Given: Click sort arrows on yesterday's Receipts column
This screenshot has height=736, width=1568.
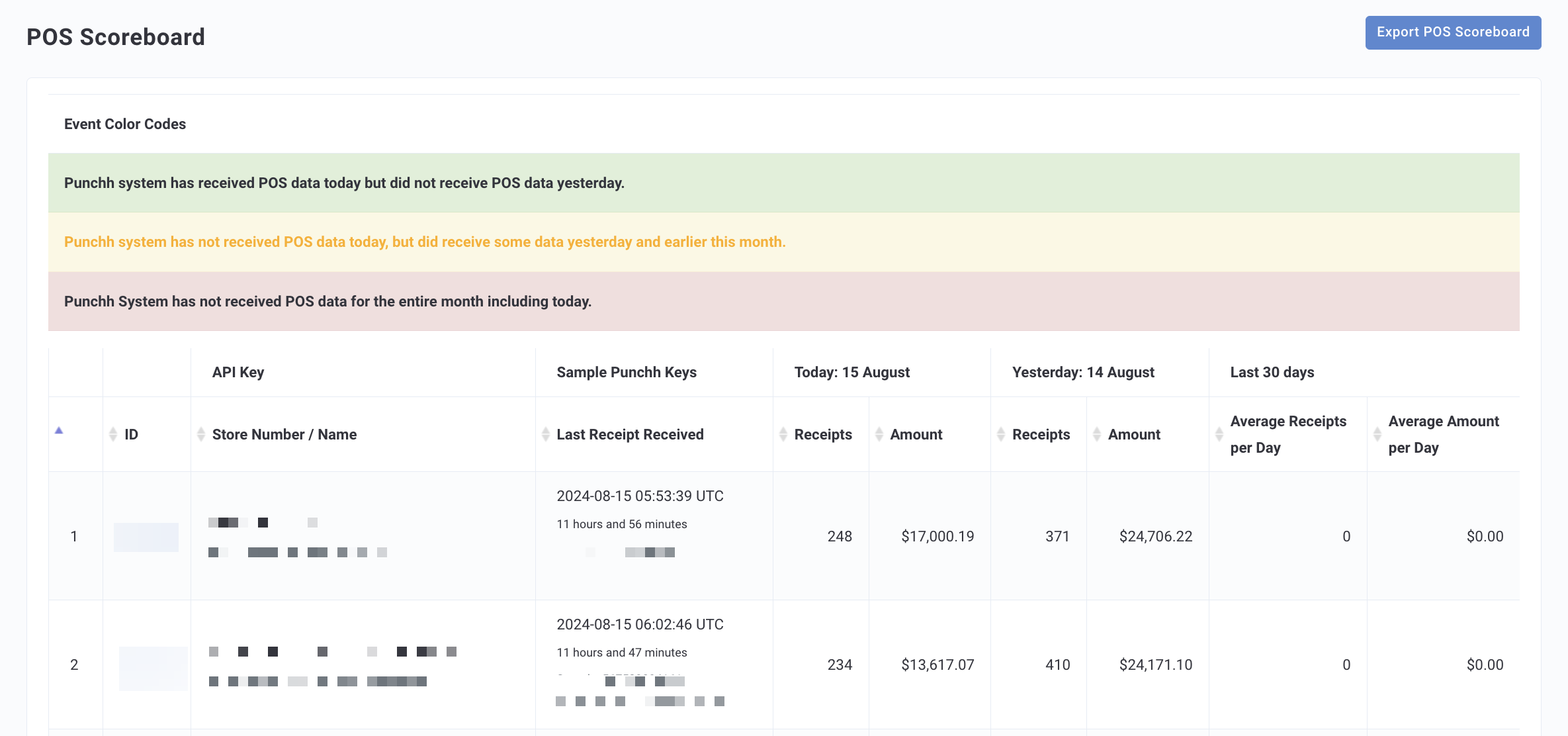Looking at the screenshot, I should tap(1001, 434).
